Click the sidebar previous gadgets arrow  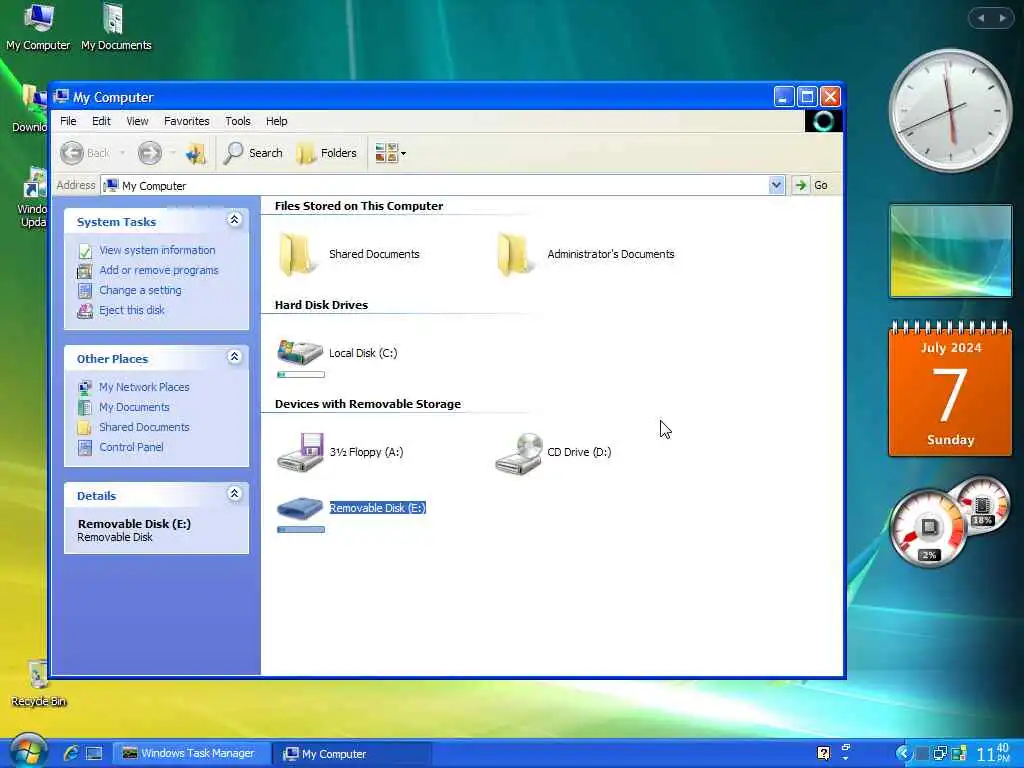pos(981,18)
